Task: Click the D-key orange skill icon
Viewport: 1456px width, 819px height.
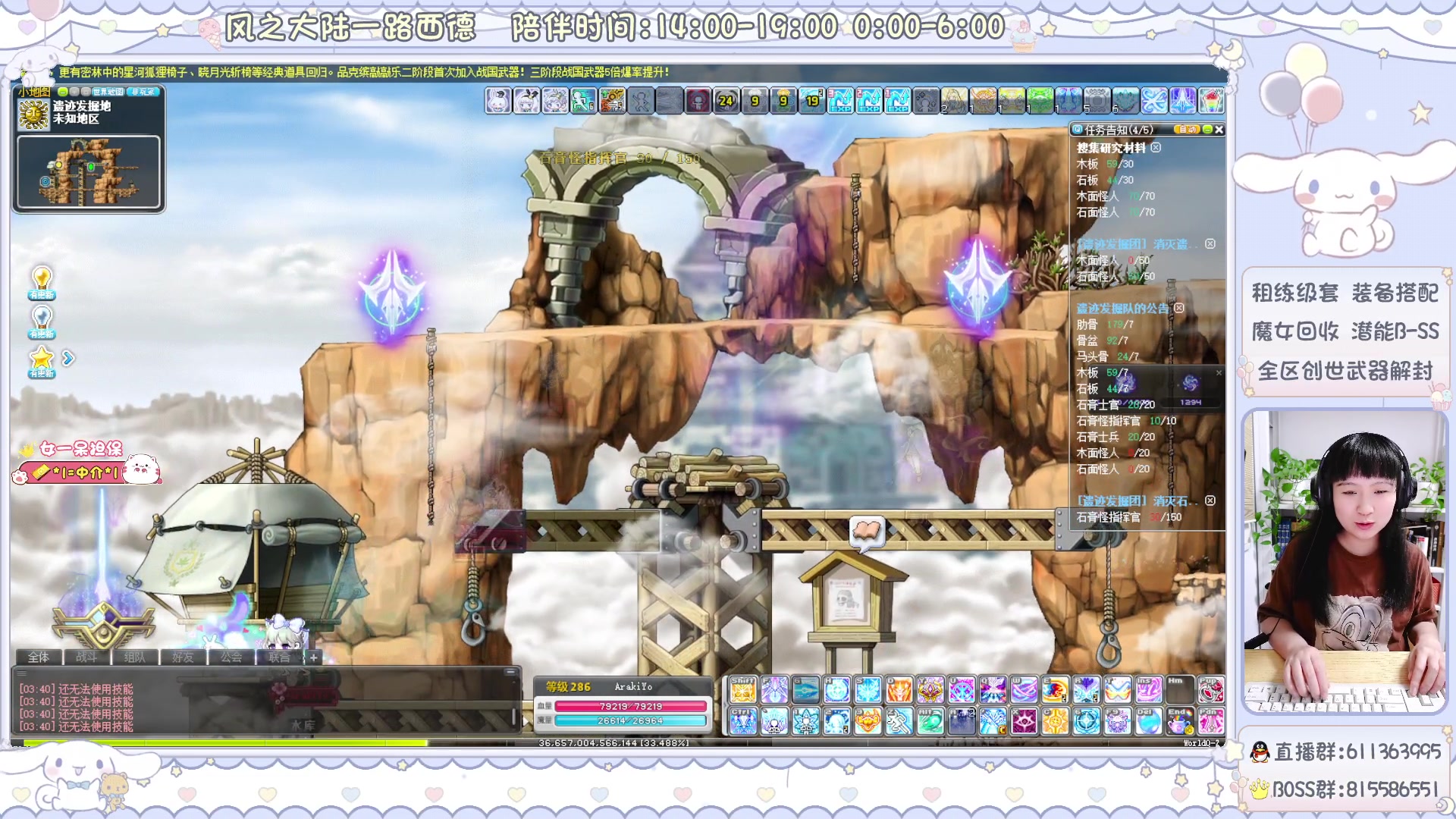Action: pos(899,690)
